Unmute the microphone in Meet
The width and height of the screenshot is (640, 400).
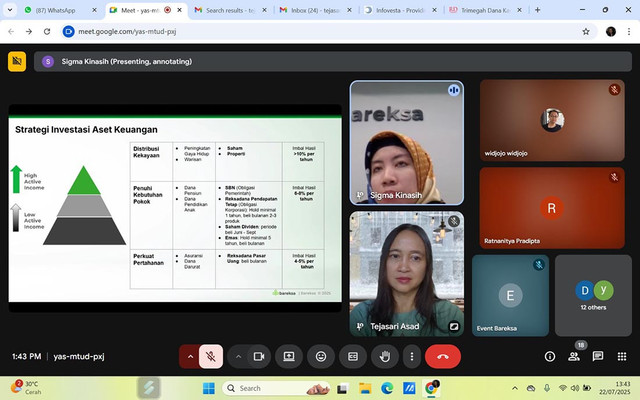tap(211, 356)
